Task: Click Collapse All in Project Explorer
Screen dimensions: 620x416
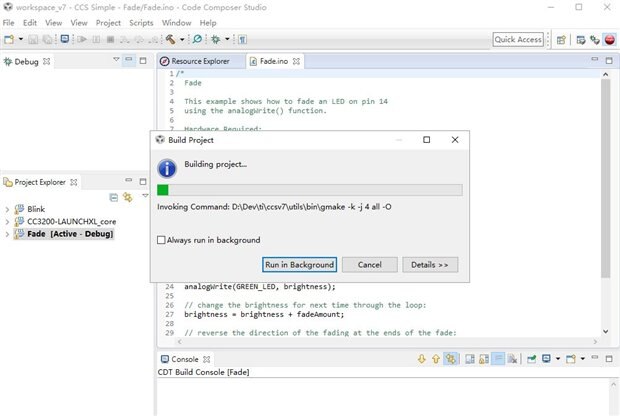Action: 113,198
